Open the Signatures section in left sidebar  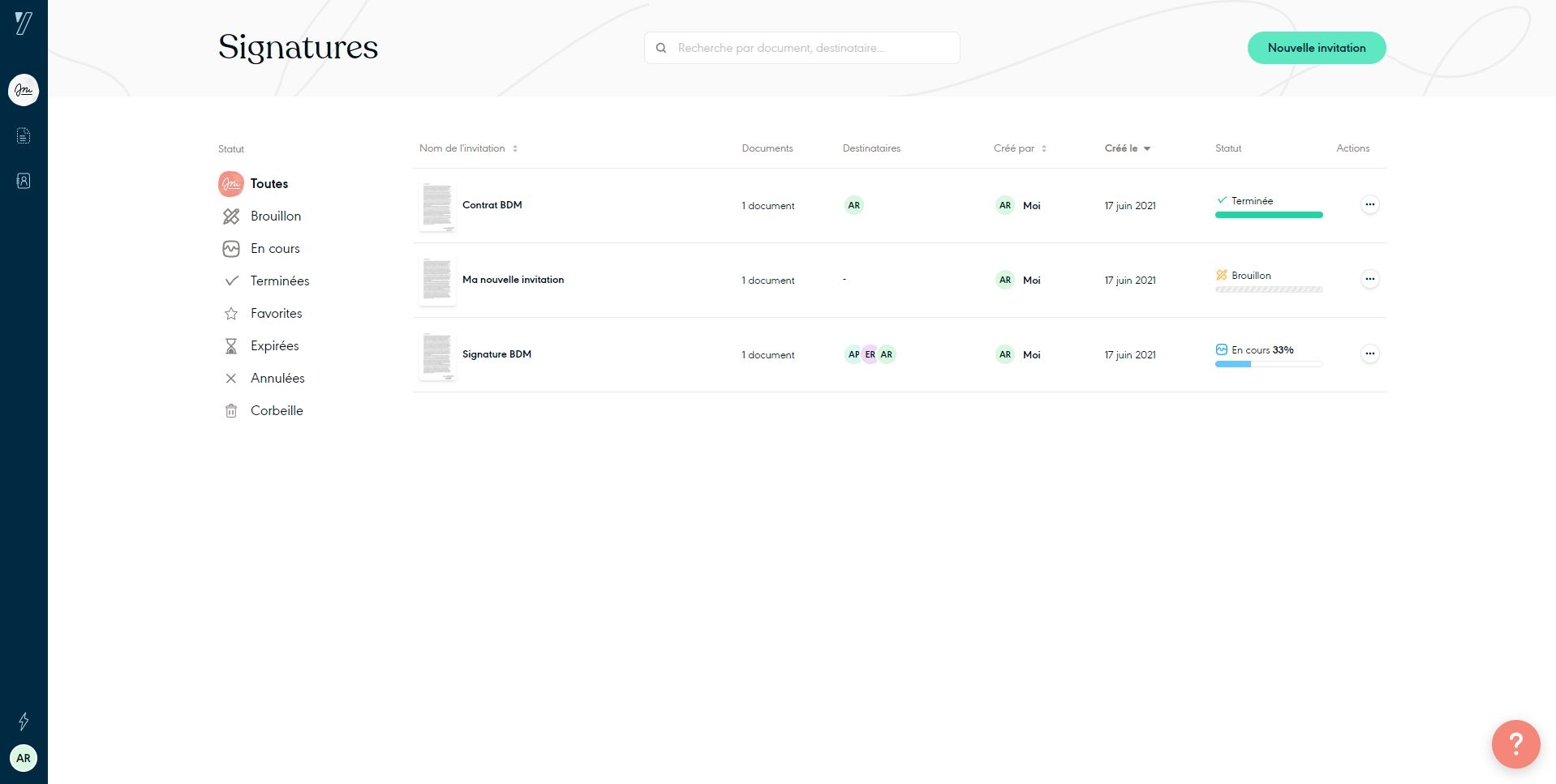coord(24,90)
